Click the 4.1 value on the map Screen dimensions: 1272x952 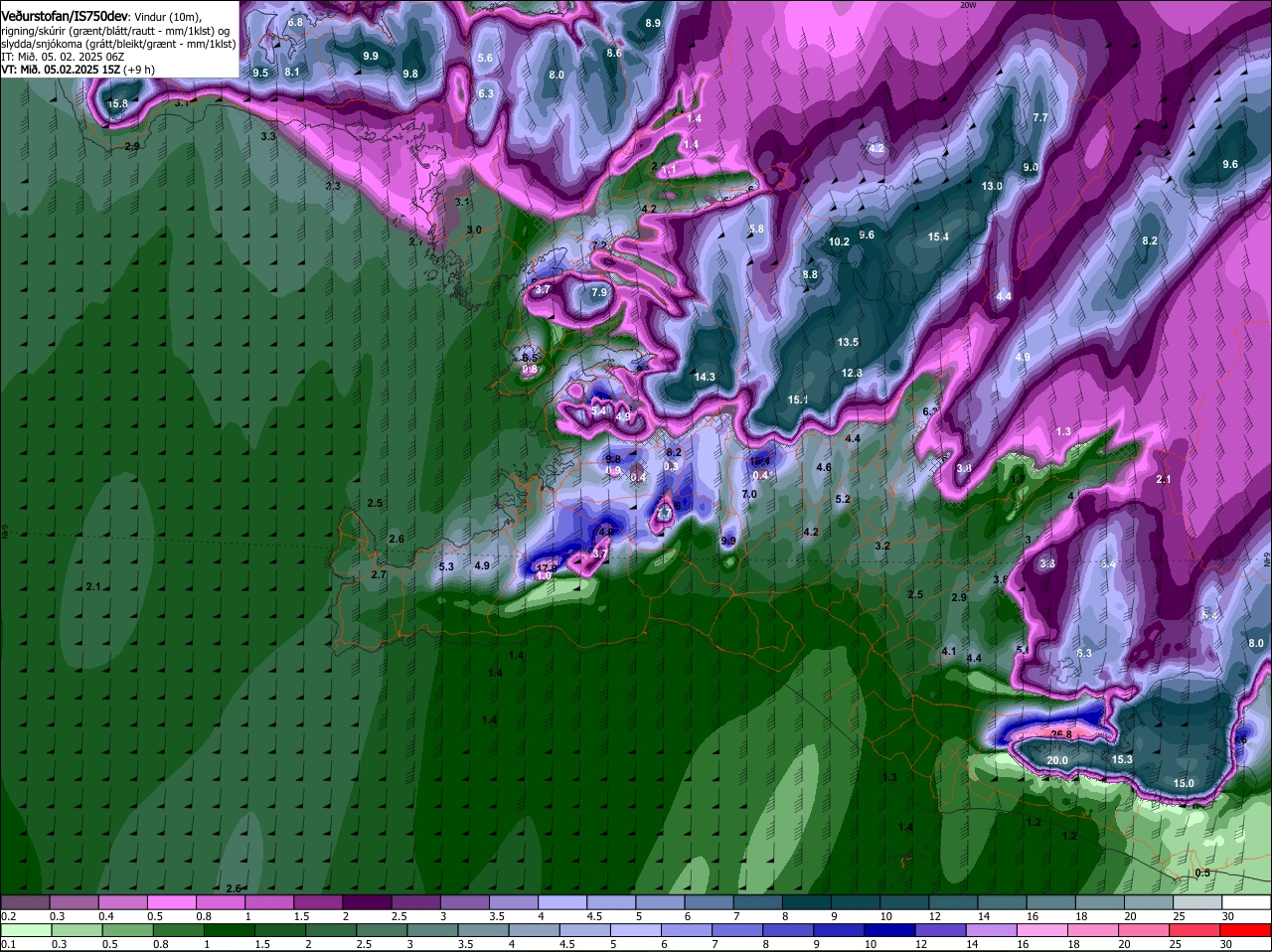tap(948, 651)
